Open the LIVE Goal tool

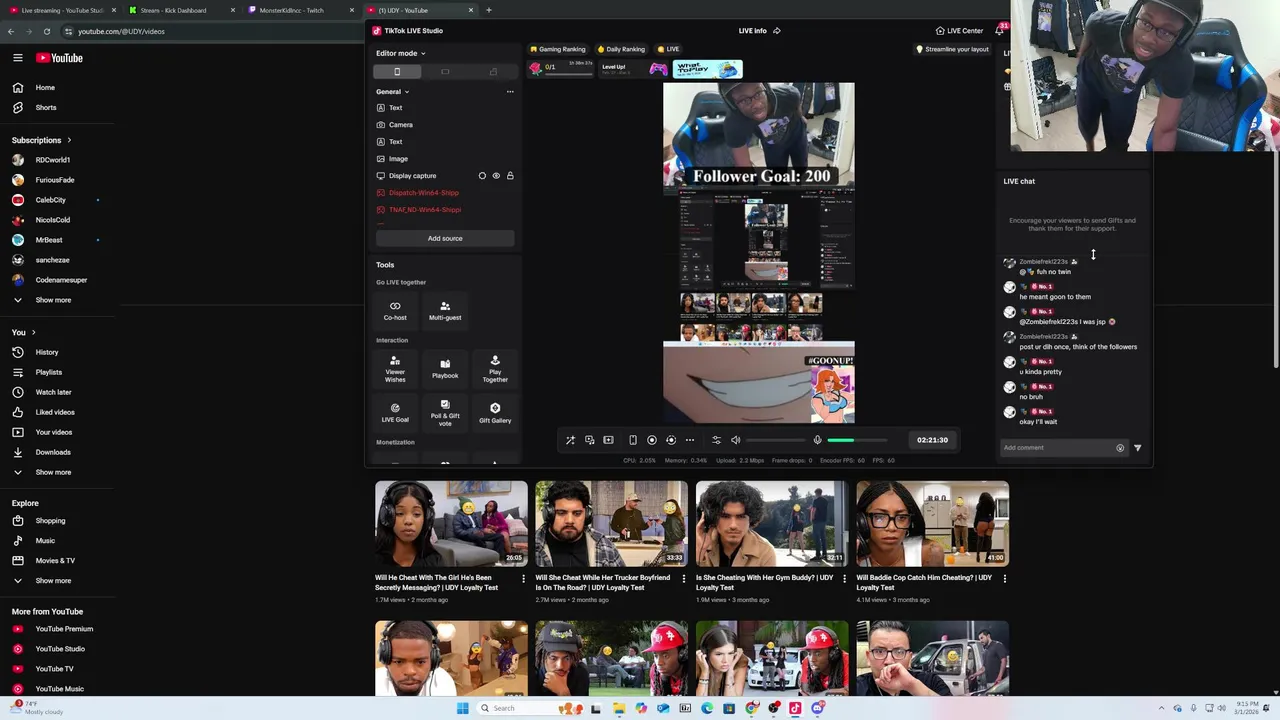(395, 413)
